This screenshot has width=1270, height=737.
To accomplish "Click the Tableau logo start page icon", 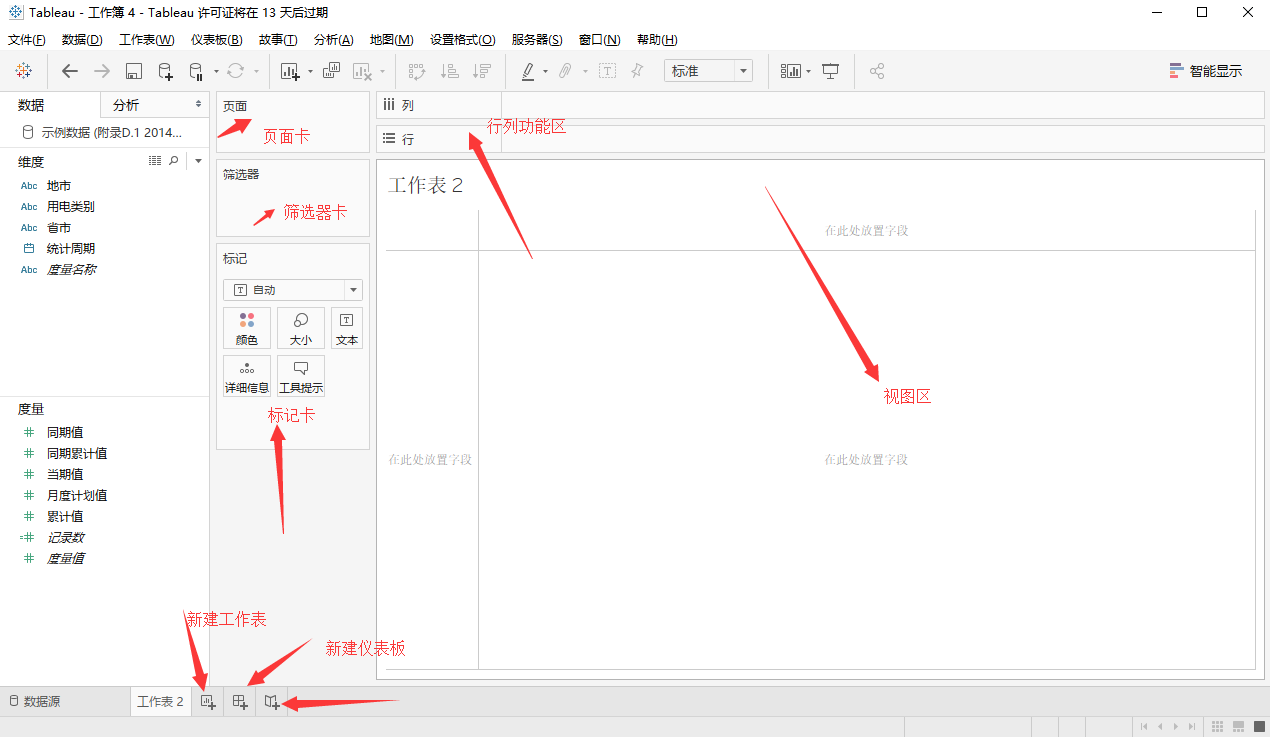I will click(24, 71).
